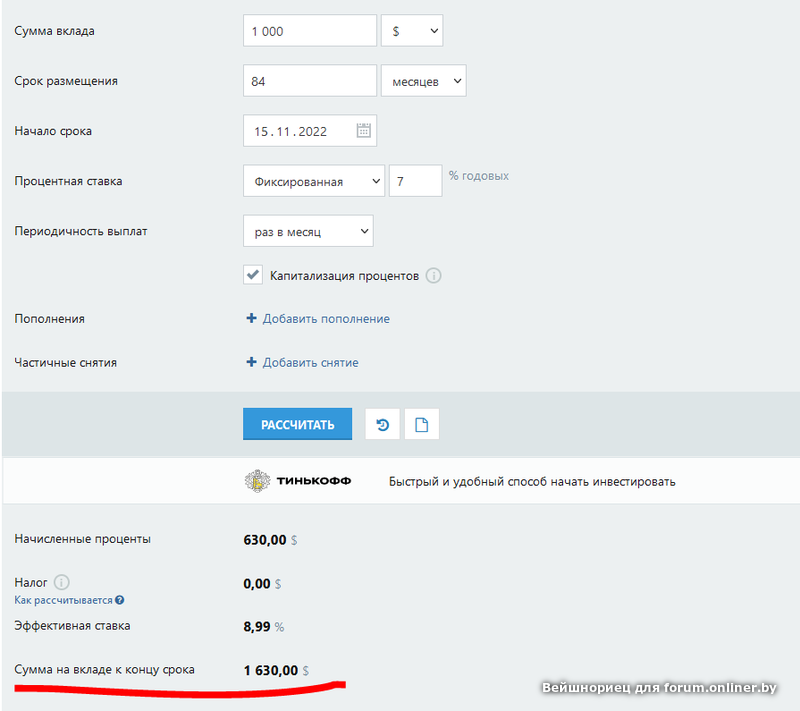Image resolution: width=800 pixels, height=711 pixels.
Task: Click the start date field 15.11.2022
Action: coord(310,131)
